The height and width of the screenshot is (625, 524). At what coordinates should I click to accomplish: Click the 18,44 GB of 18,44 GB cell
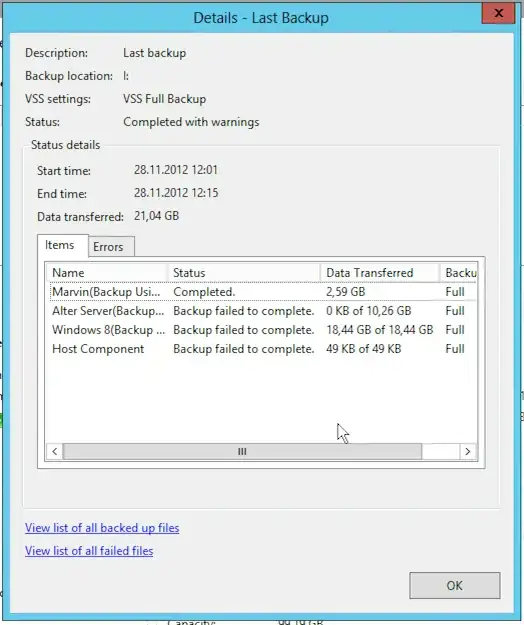point(379,330)
